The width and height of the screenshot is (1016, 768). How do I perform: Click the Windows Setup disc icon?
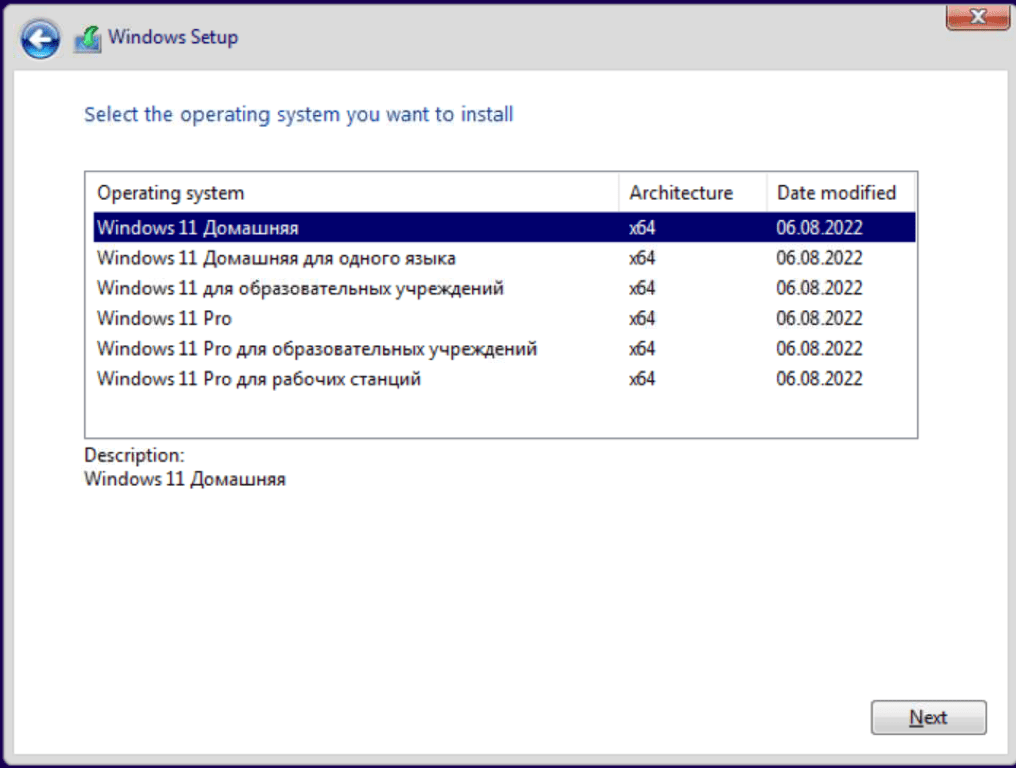point(88,39)
